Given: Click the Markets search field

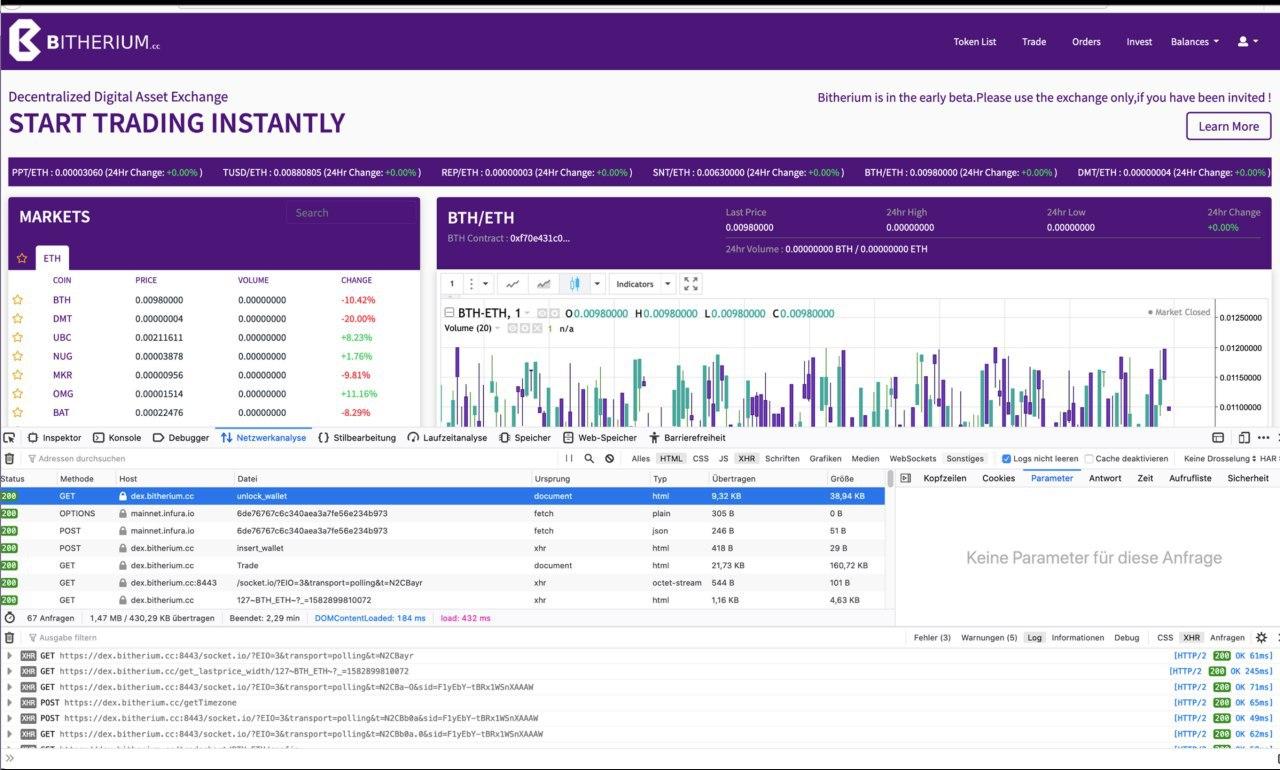Looking at the screenshot, I should coord(350,213).
